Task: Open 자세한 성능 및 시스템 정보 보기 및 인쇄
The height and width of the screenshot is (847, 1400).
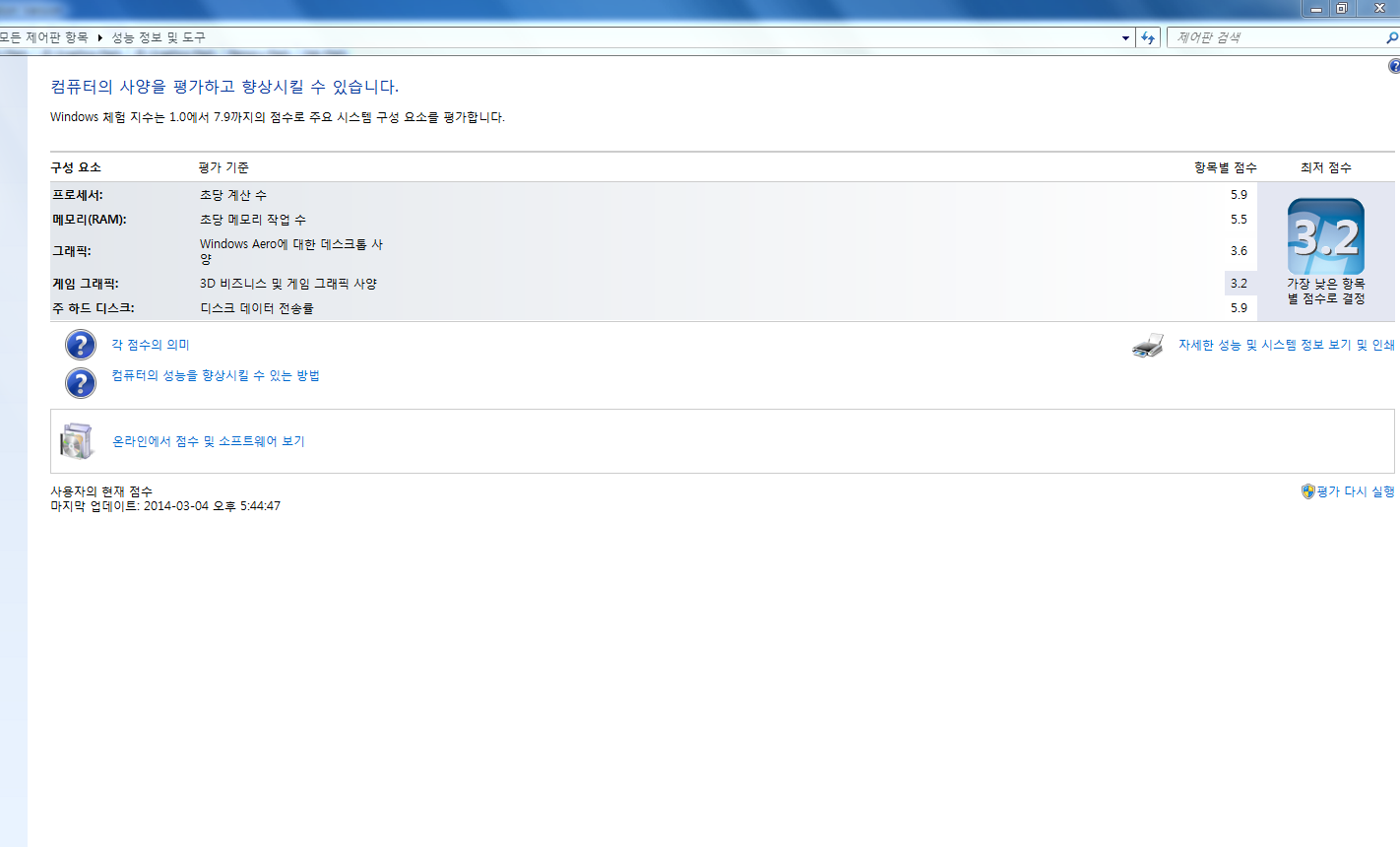Action: click(x=1286, y=345)
